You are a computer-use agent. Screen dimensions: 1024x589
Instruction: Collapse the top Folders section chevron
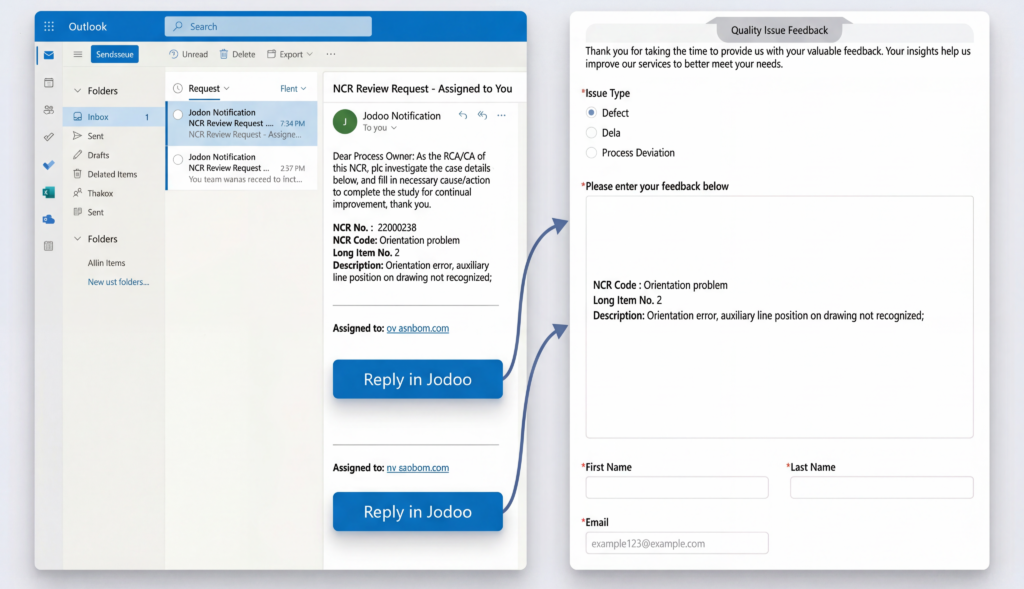tap(77, 91)
